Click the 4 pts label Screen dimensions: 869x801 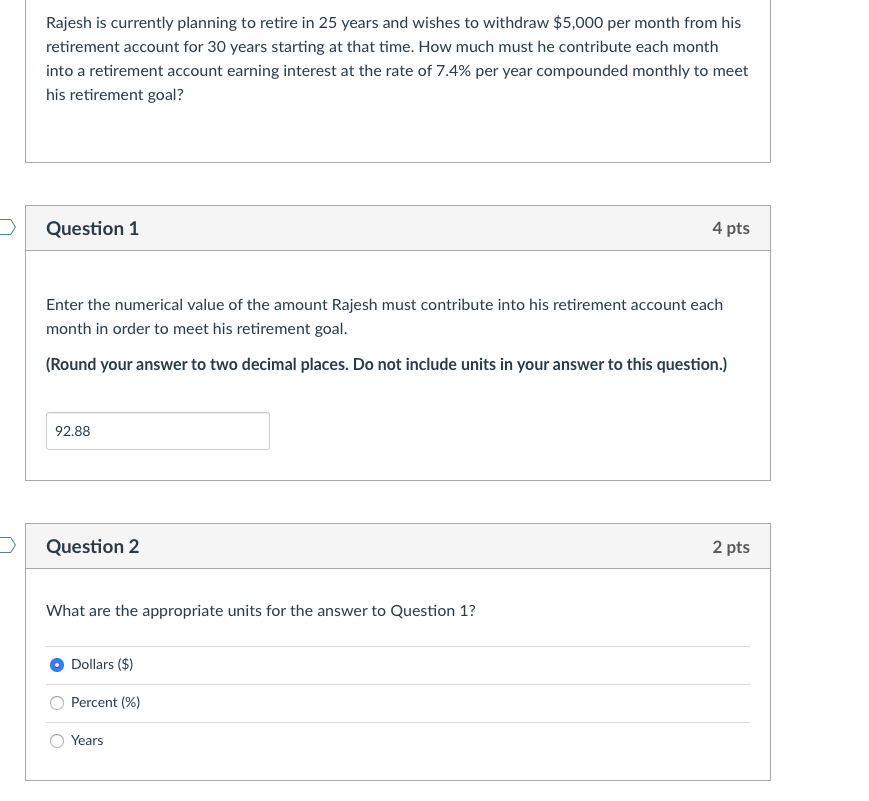[x=731, y=228]
